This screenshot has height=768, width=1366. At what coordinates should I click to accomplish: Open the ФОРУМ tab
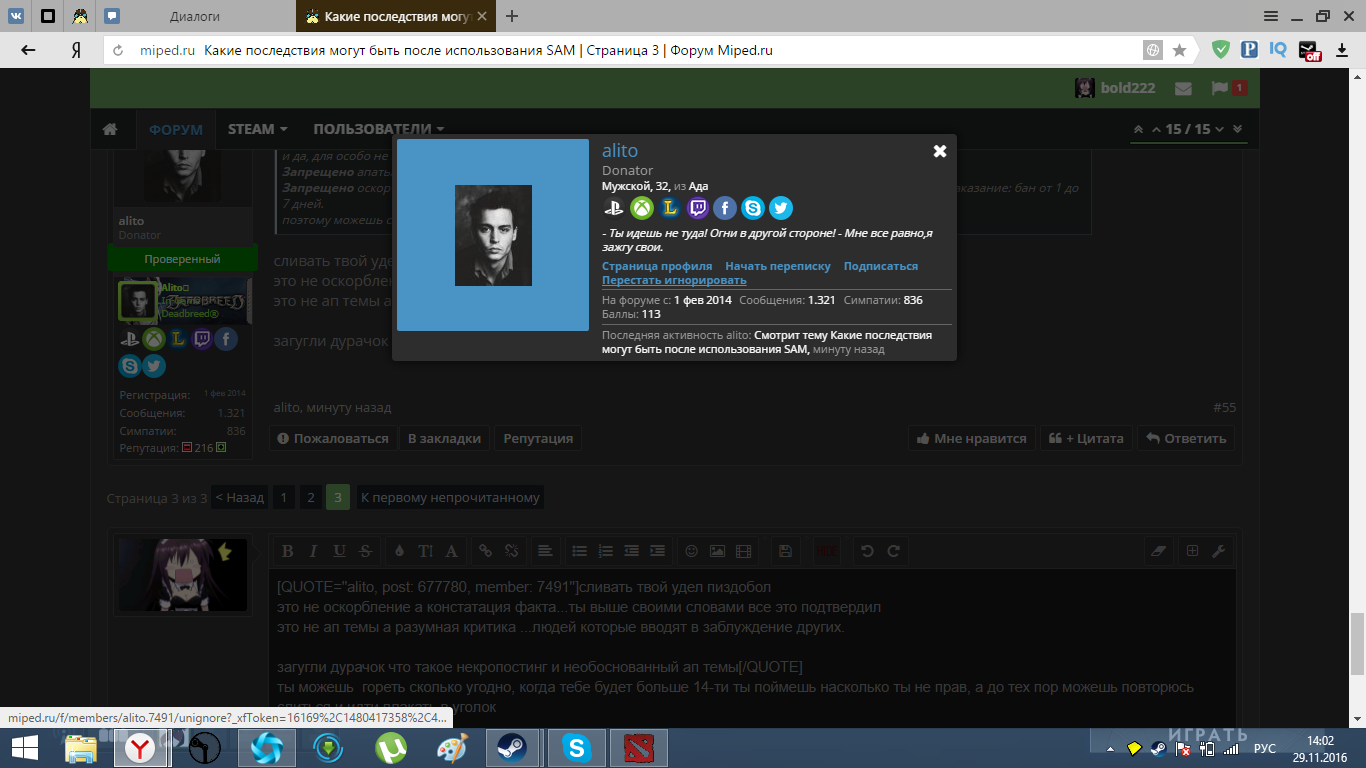176,129
